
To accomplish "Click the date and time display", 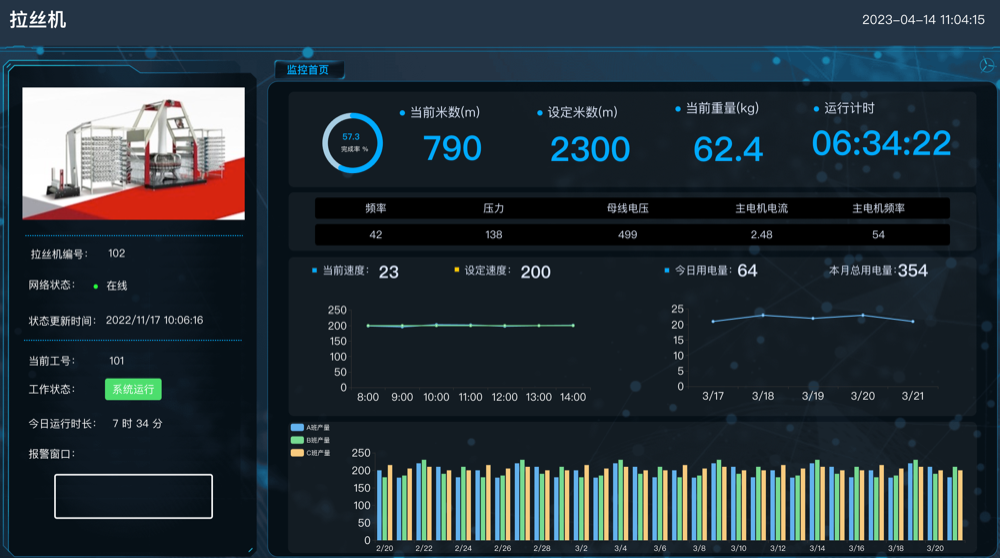I will coord(922,19).
